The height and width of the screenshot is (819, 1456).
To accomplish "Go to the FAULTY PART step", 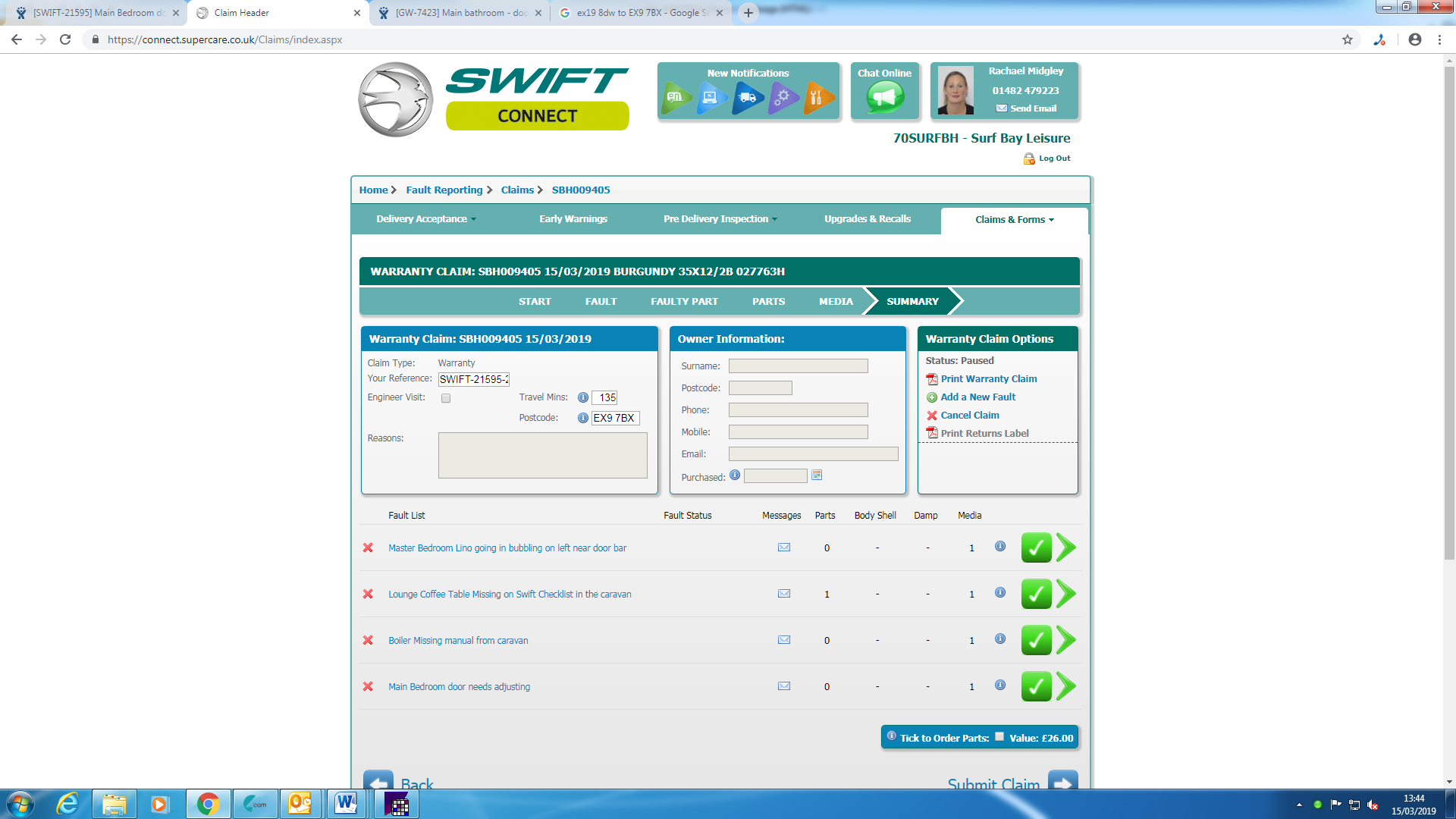I will (684, 302).
